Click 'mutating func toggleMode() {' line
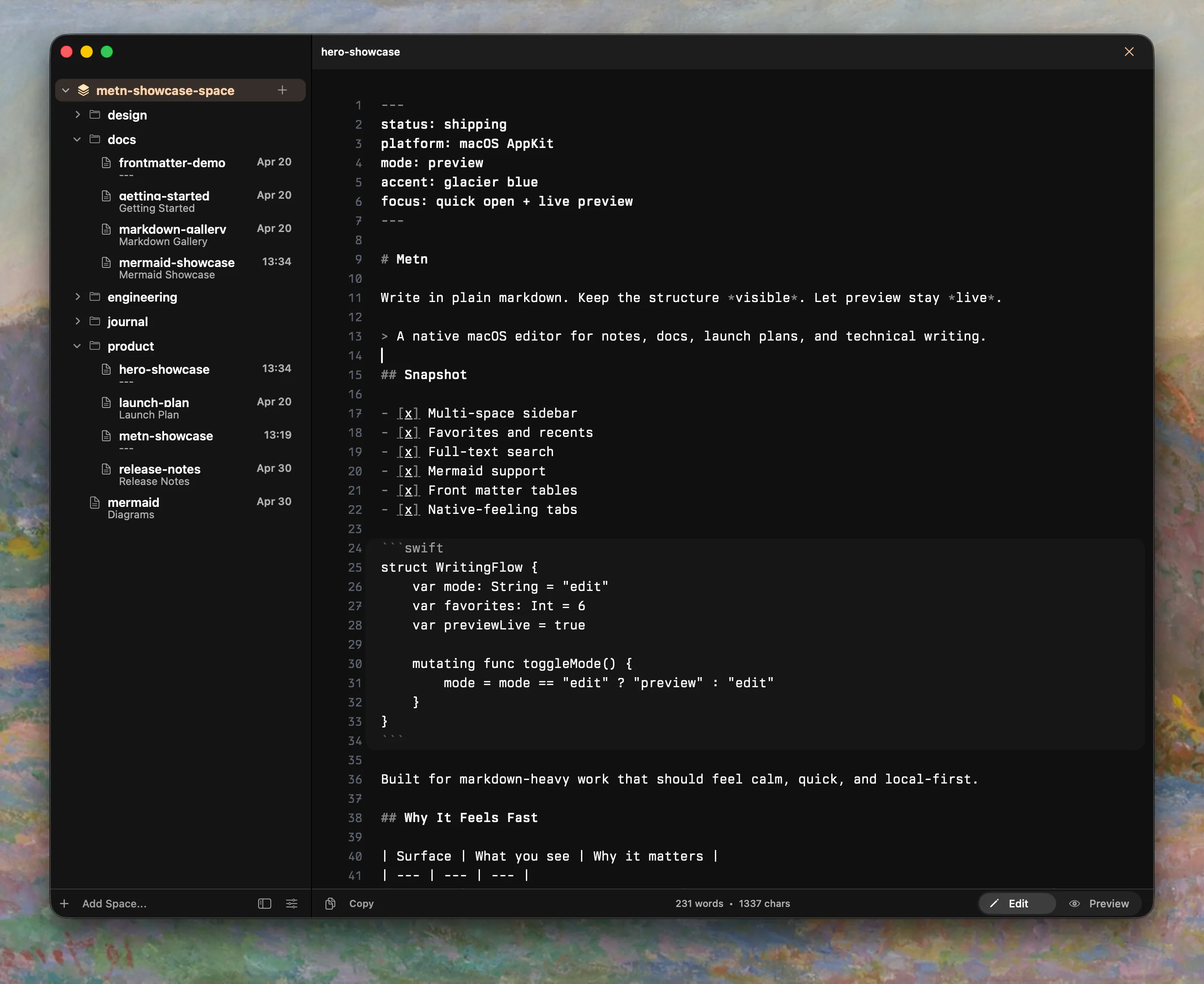 (x=522, y=663)
